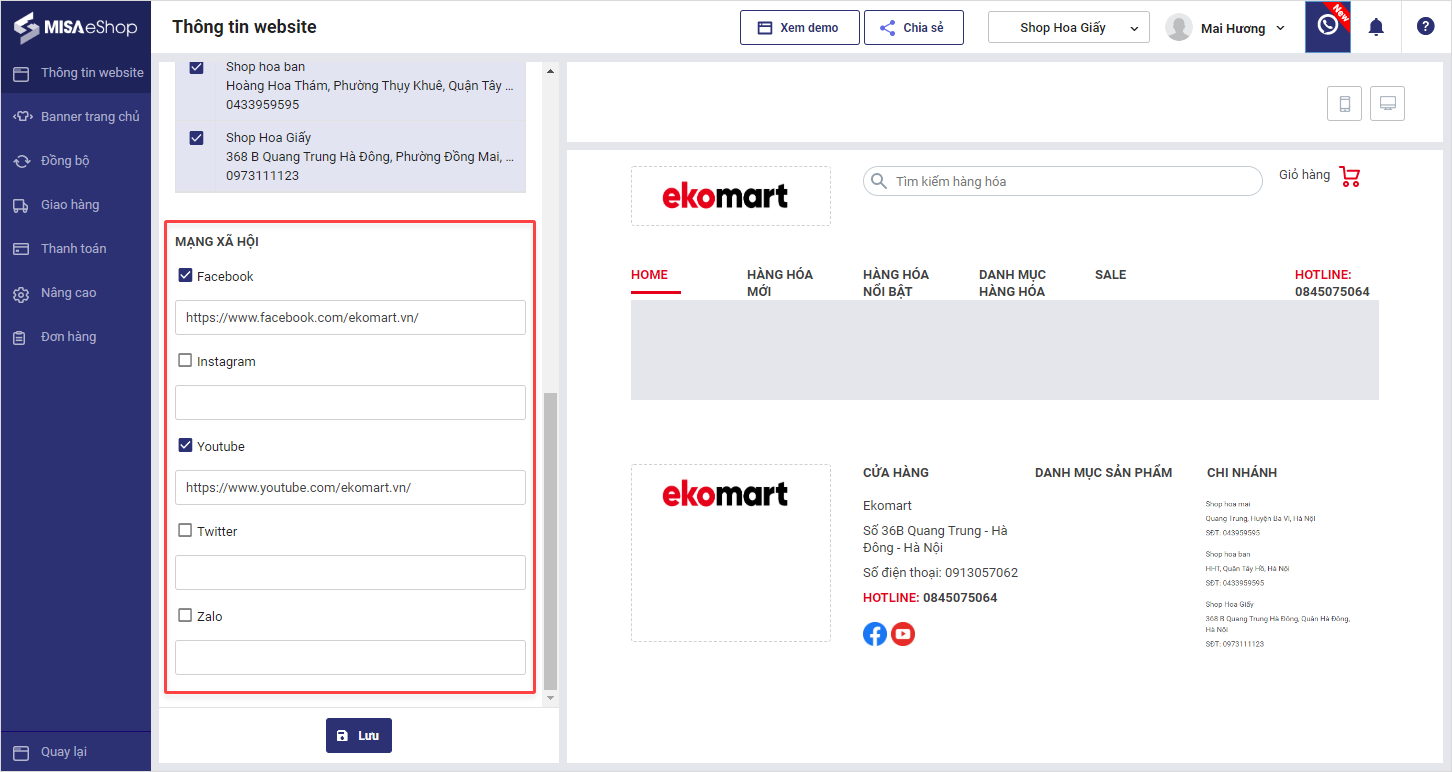Click the shopping cart icon in preview
Image resolution: width=1452 pixels, height=772 pixels.
click(1350, 177)
